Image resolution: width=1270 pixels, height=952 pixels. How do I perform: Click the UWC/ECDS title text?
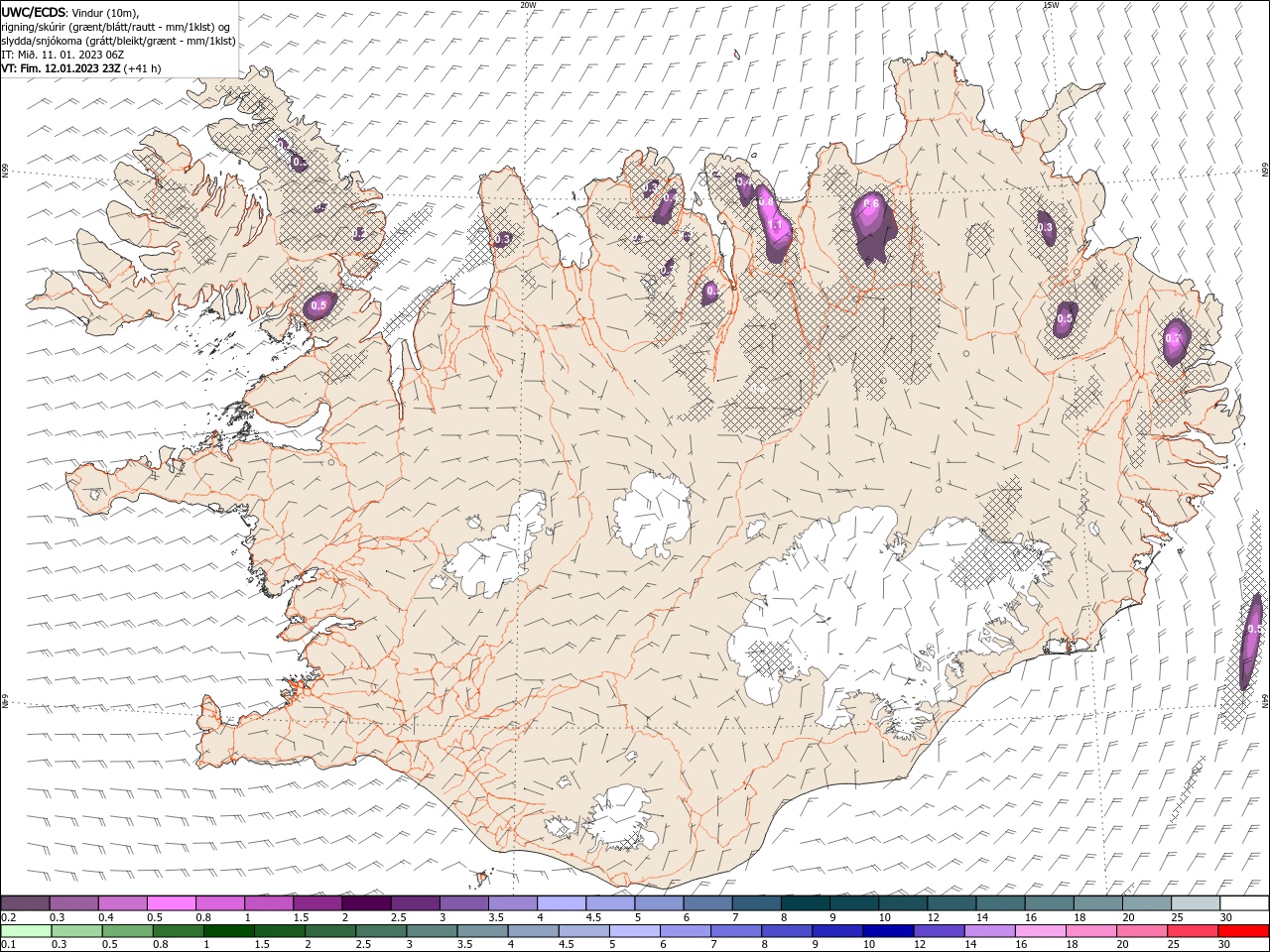(34, 12)
